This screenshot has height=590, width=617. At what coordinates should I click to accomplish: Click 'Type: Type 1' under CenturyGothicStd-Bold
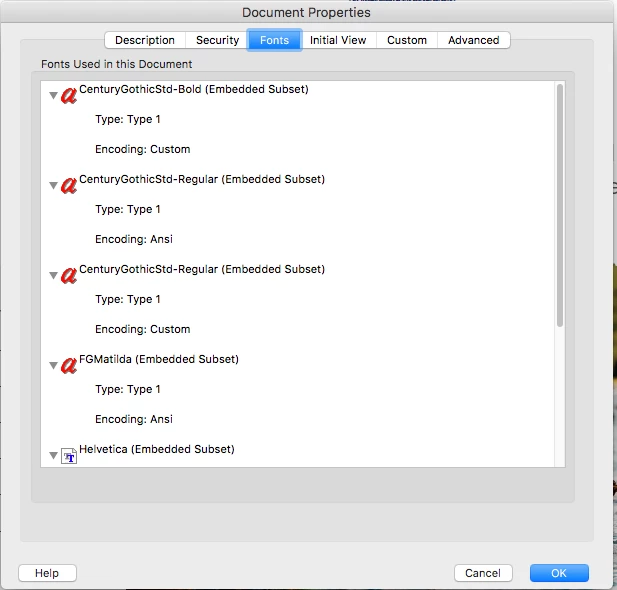coord(127,119)
